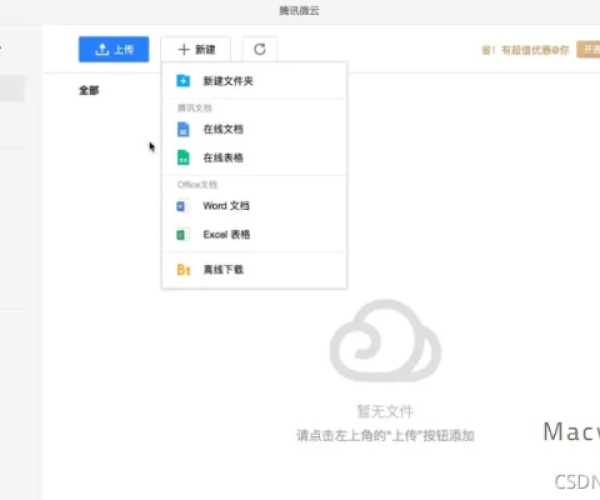600x500 pixels.
Task: Click the Excel spreadsheet icon
Action: coord(183,235)
